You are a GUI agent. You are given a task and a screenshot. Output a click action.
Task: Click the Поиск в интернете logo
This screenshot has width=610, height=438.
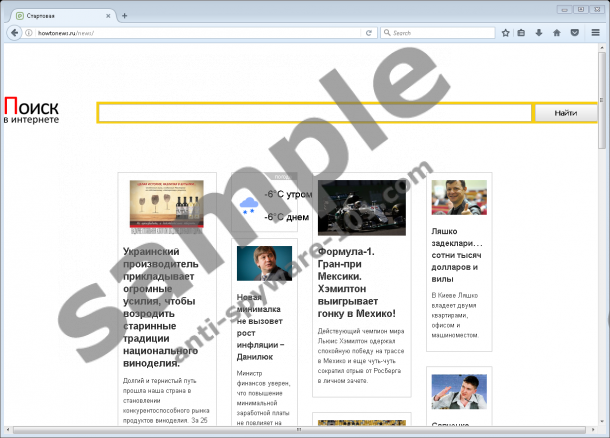(32, 111)
